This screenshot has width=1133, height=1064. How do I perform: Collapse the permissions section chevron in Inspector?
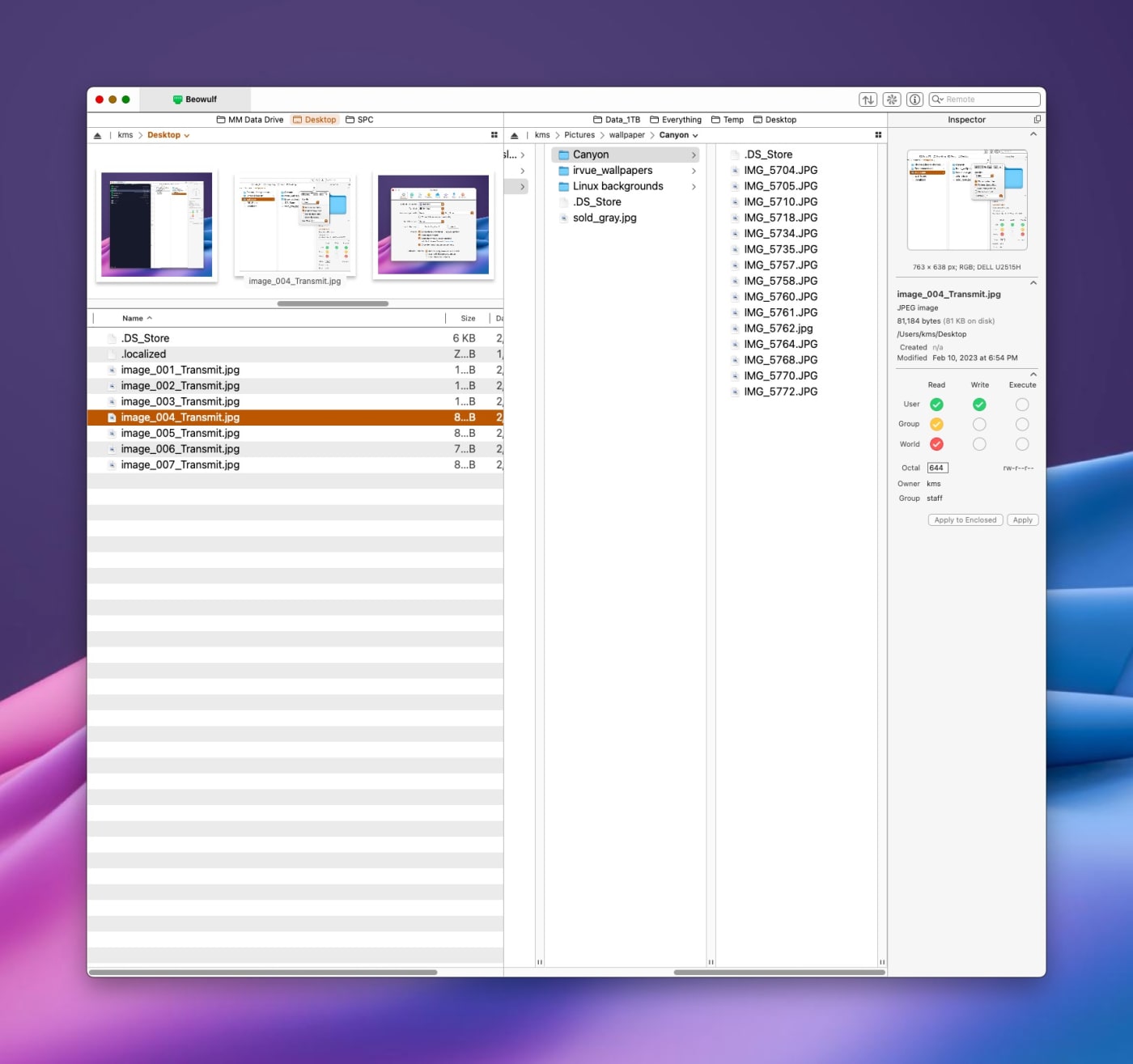[1033, 374]
